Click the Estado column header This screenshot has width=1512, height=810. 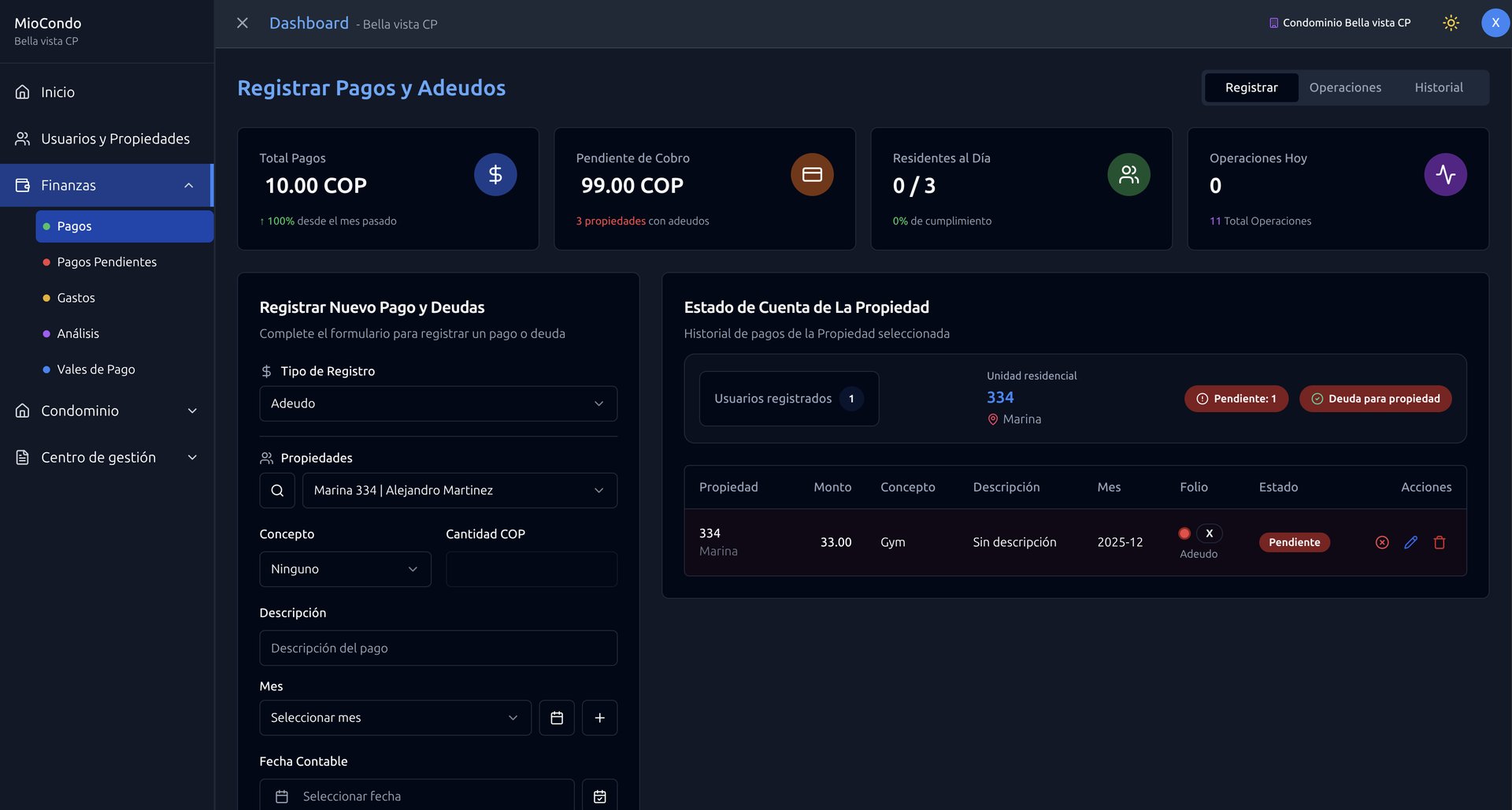[1278, 487]
